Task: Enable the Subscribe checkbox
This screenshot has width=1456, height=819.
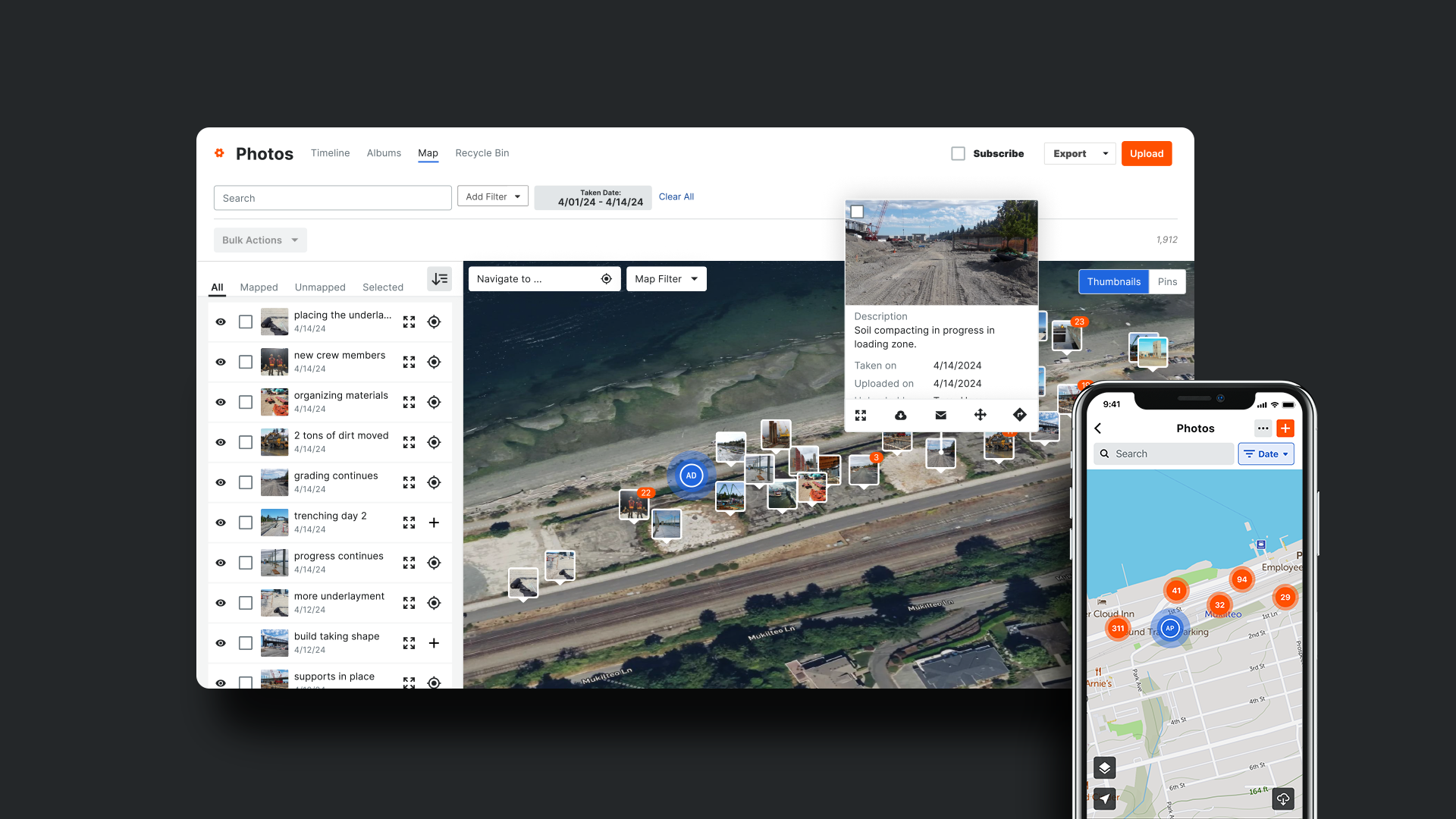Action: (x=958, y=153)
